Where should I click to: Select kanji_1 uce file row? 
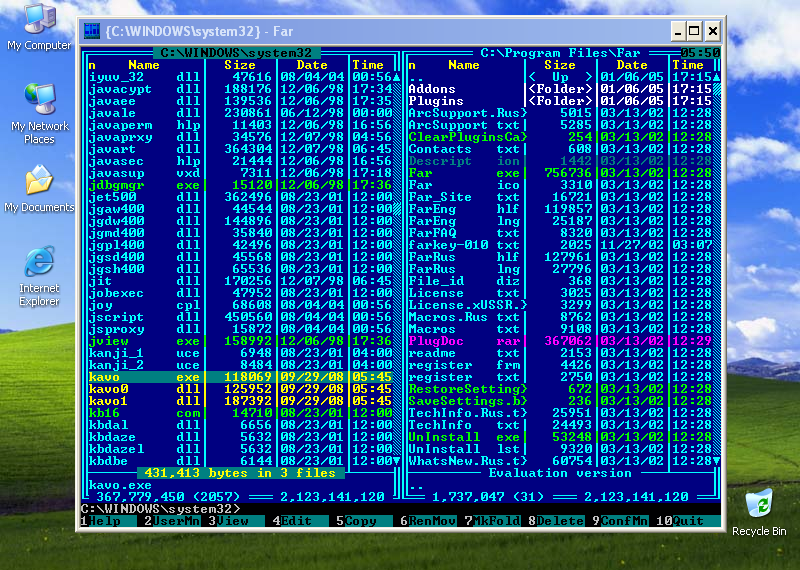point(240,353)
